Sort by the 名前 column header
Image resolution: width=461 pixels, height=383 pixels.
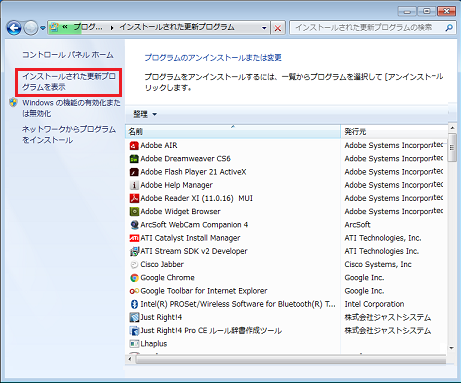tap(233, 132)
